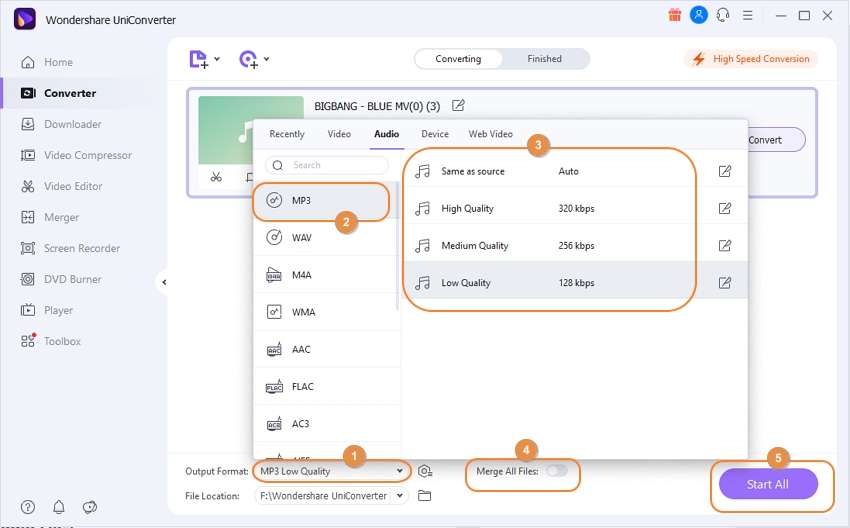Click the Toolbox grid icon

pos(28,341)
